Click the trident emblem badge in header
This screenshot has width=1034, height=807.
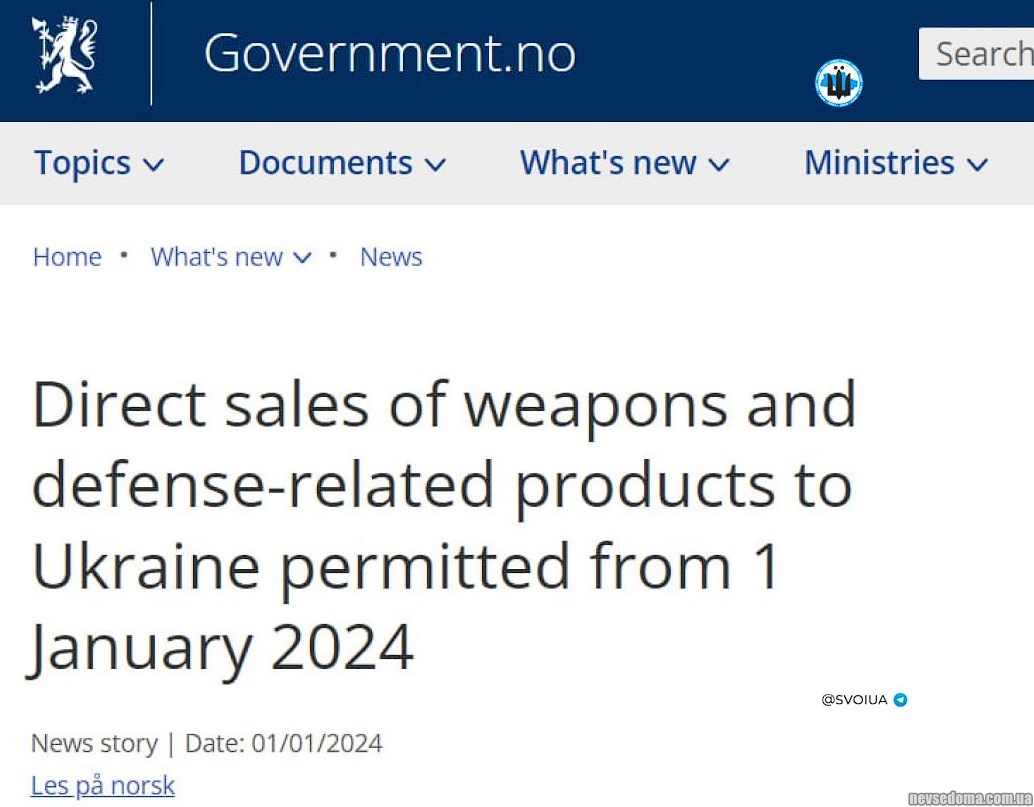click(x=838, y=83)
